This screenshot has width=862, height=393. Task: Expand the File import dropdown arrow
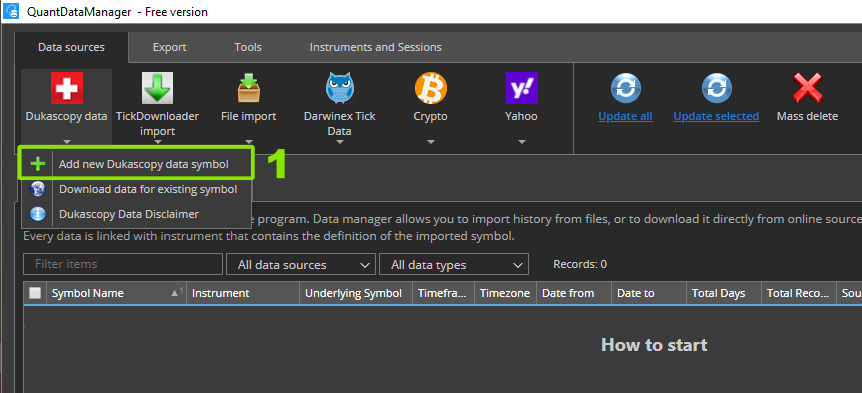[248, 142]
